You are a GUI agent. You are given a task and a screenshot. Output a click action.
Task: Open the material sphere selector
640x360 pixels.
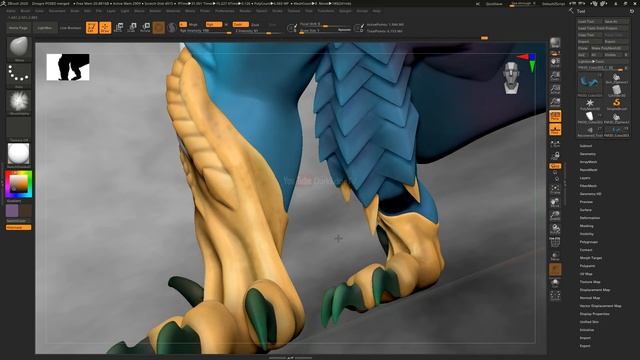19,154
